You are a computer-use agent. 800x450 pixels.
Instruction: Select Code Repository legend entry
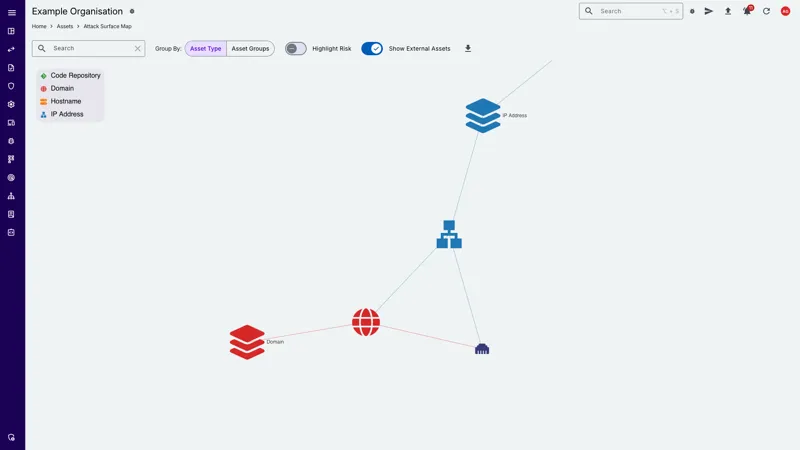tap(75, 75)
